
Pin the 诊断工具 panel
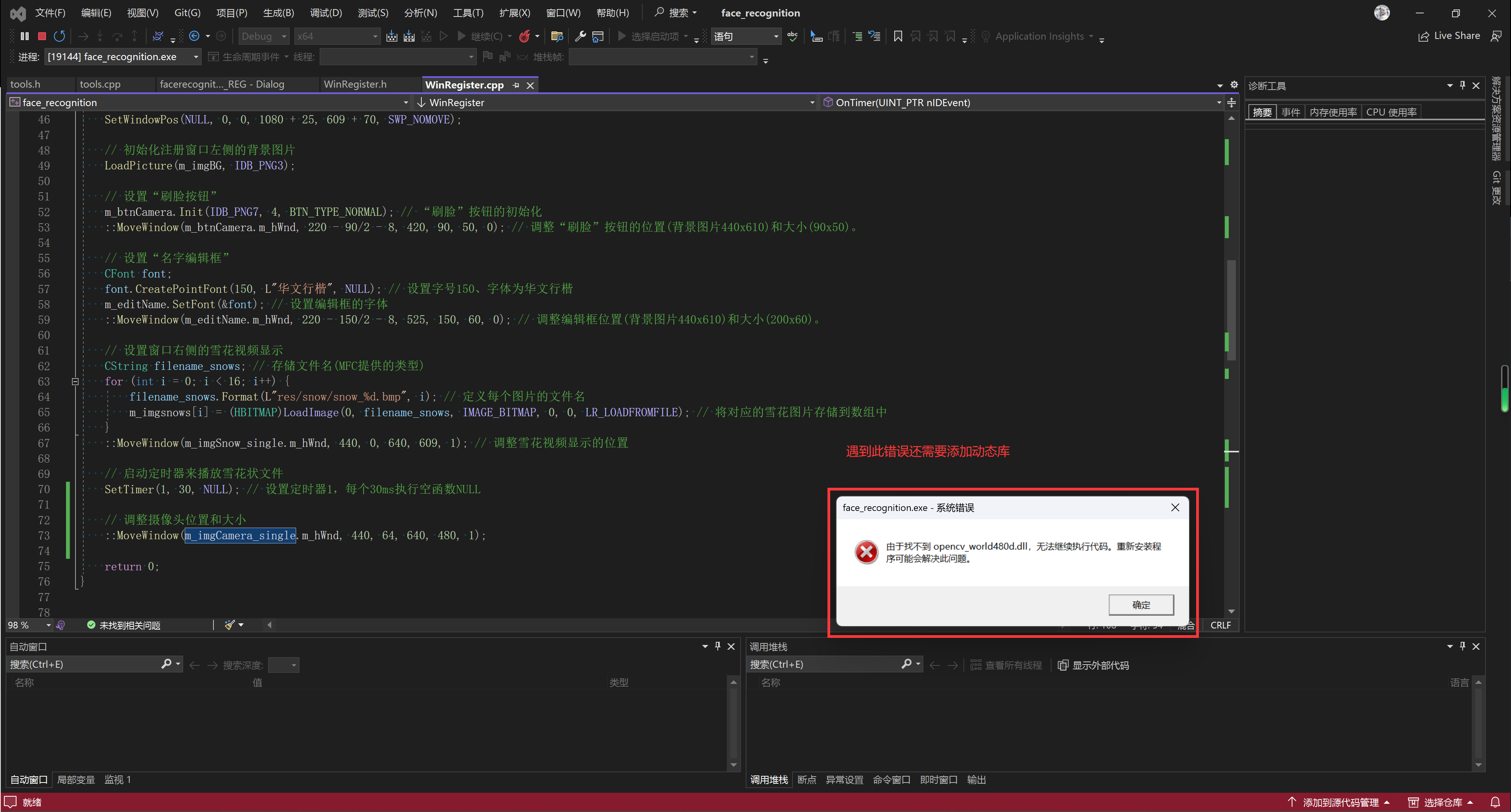[1462, 85]
